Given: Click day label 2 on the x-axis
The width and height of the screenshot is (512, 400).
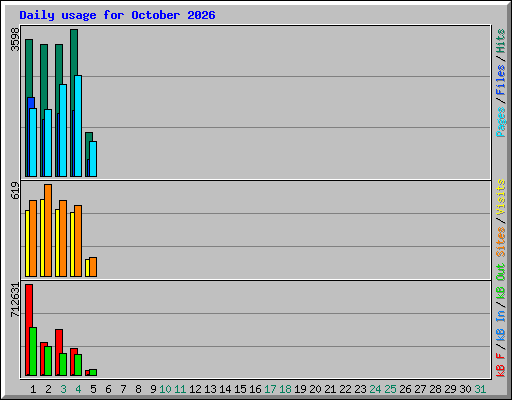Looking at the screenshot, I should [48, 389].
